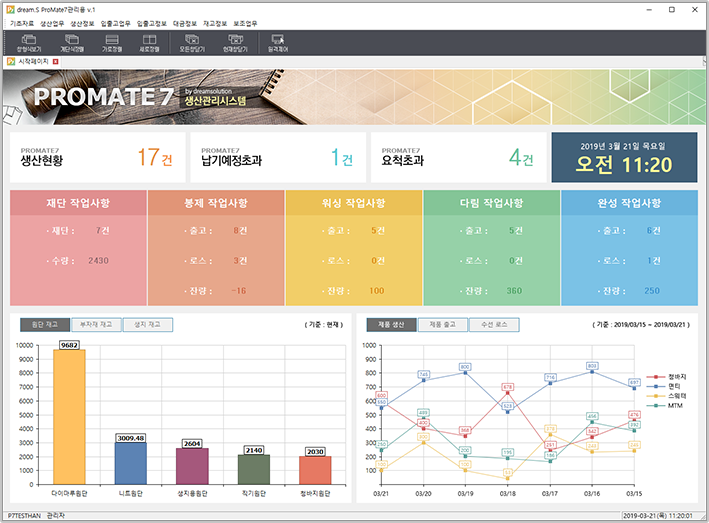
Task: Click the 모든창닫기 close all windows icon
Action: [192, 43]
